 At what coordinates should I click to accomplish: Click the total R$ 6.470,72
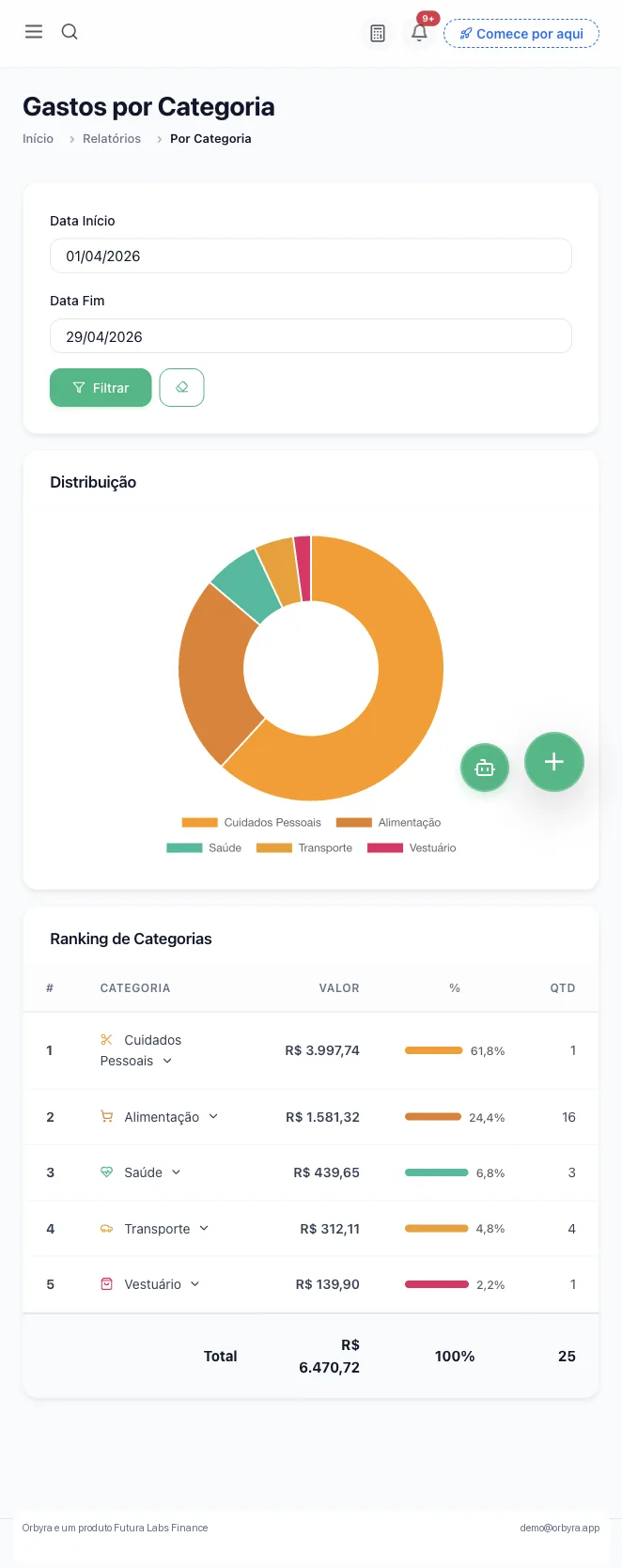(x=329, y=1357)
